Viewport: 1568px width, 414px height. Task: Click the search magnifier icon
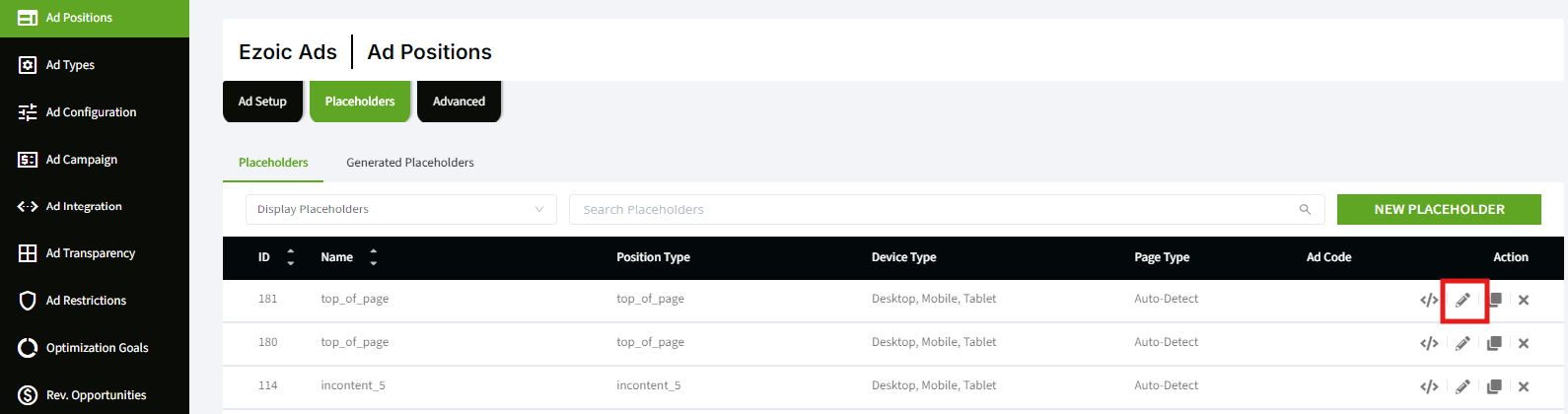point(1305,210)
